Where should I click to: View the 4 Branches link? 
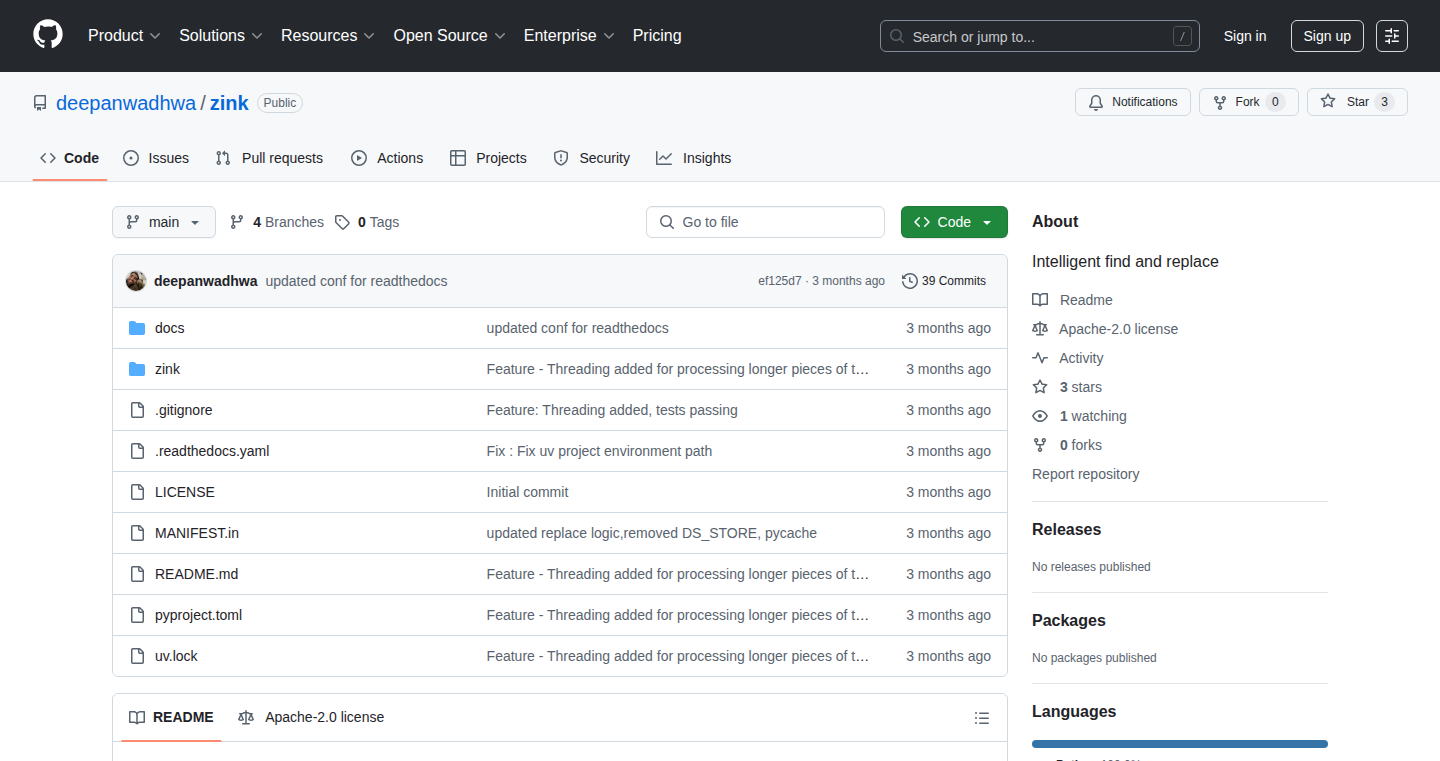(x=277, y=222)
